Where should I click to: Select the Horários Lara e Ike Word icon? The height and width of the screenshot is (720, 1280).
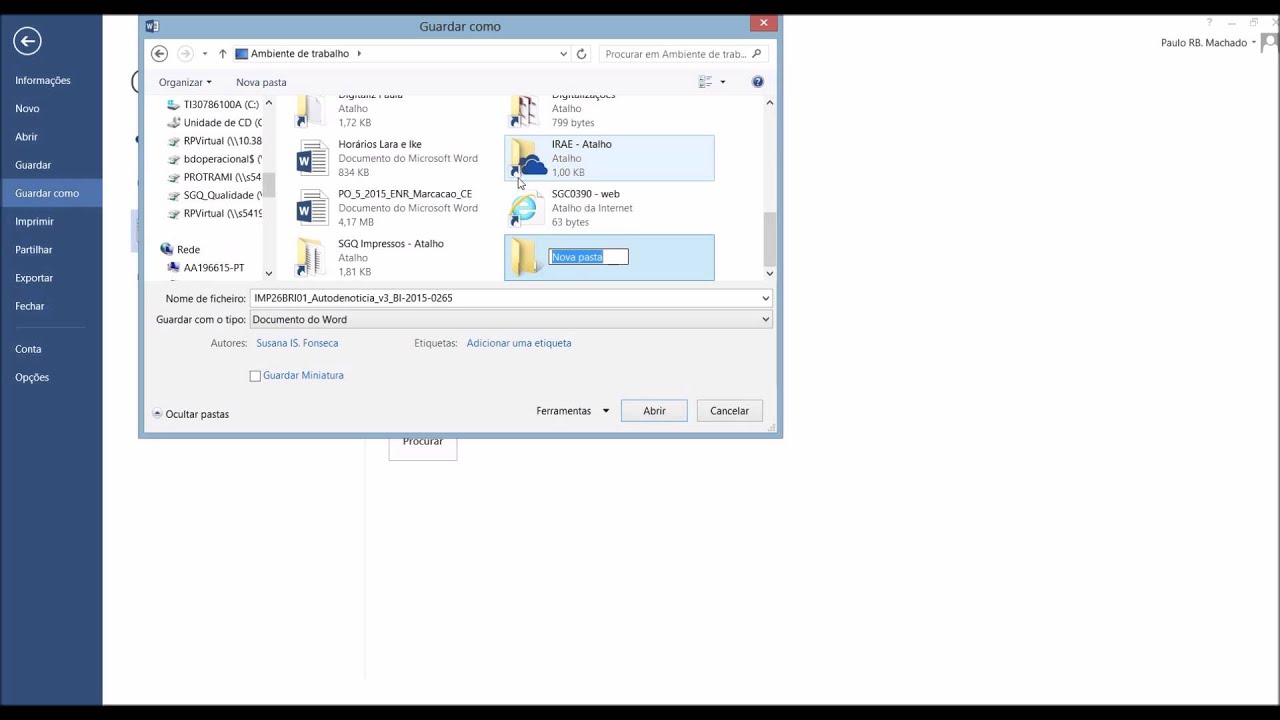tap(312, 158)
